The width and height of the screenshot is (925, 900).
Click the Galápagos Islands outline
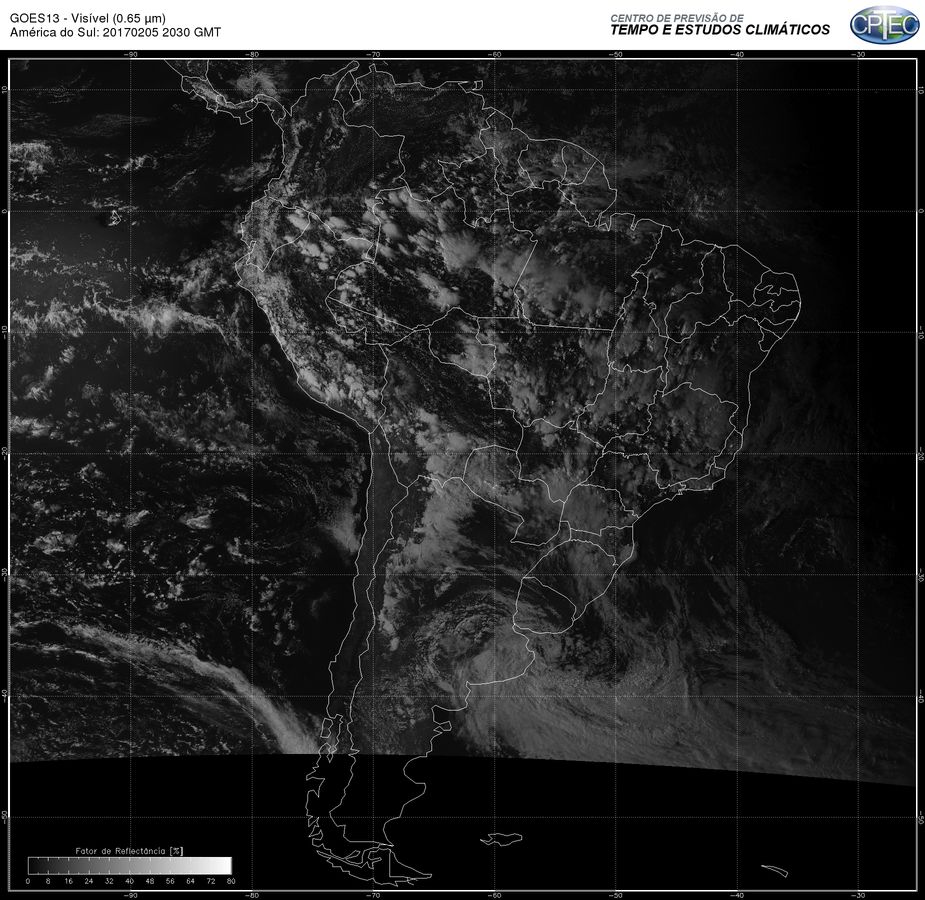coord(113,218)
